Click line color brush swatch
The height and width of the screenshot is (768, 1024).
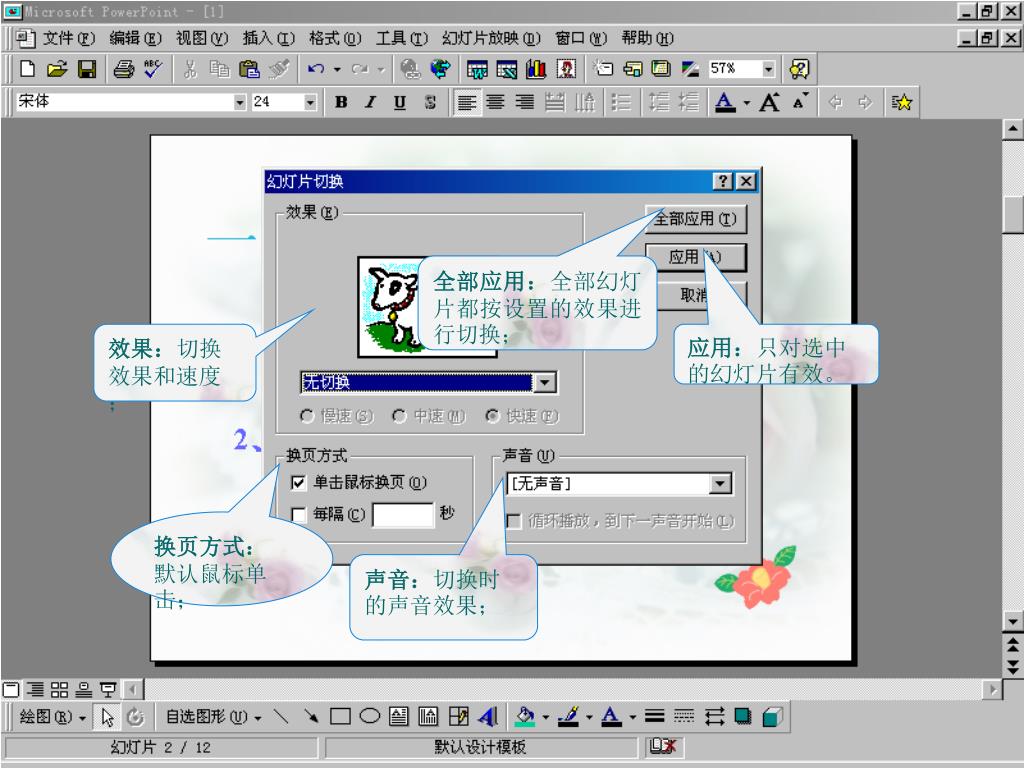pyautogui.click(x=569, y=716)
